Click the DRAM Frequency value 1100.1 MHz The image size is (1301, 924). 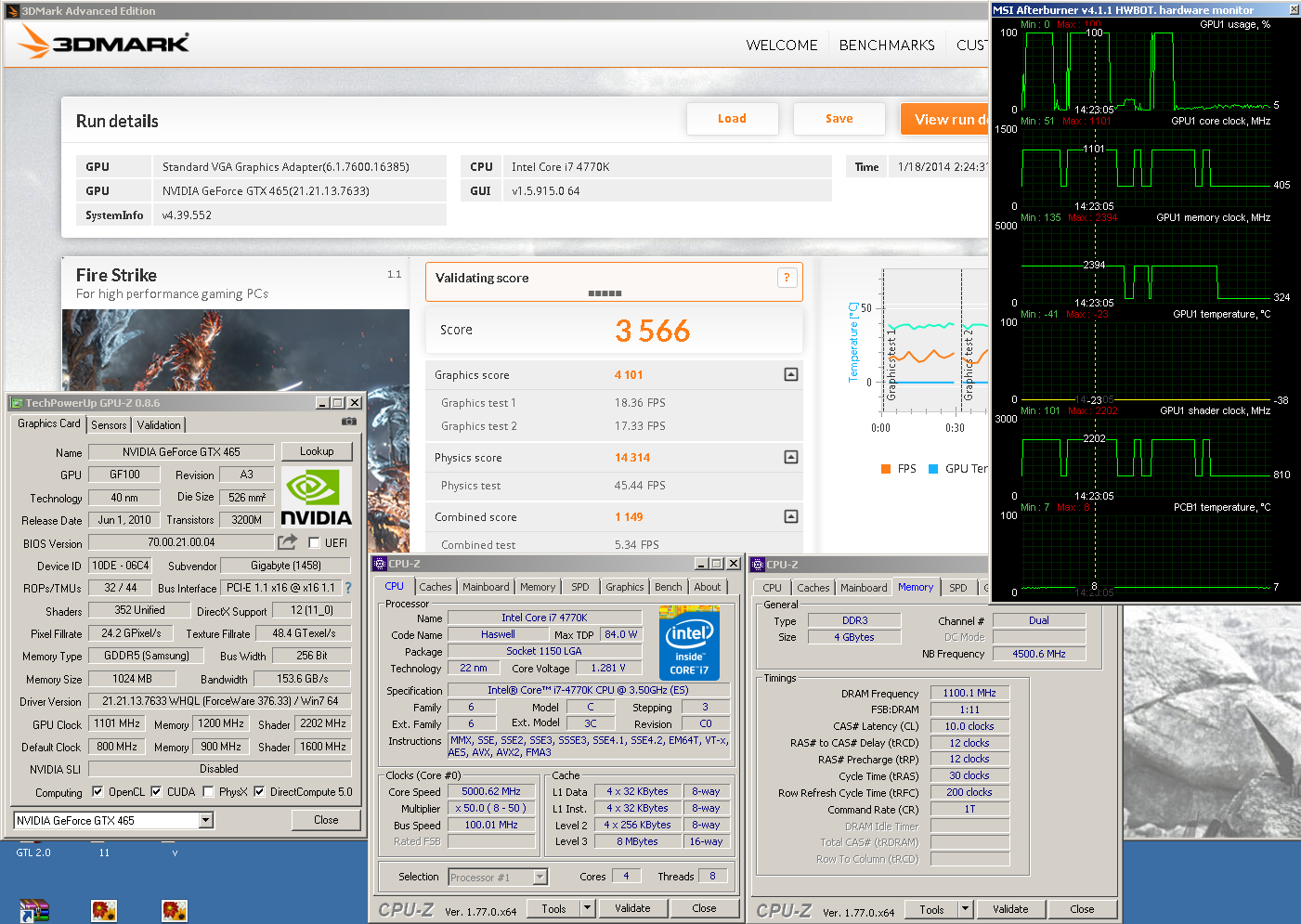pos(969,693)
